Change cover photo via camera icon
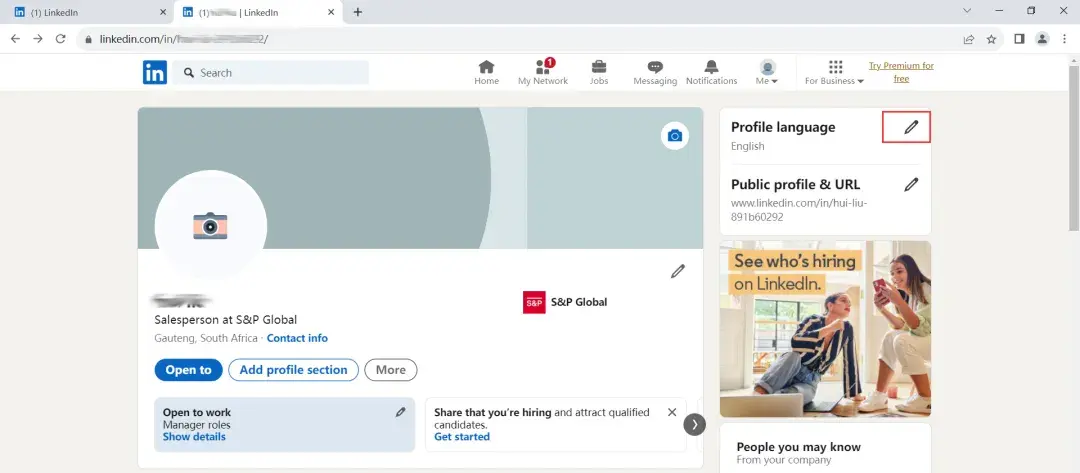The width and height of the screenshot is (1080, 473). 675,136
